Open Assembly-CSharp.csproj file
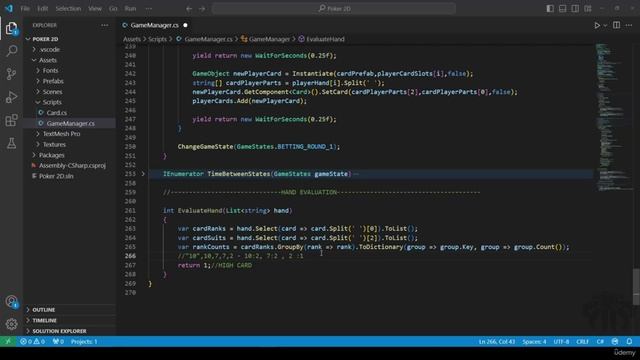The image size is (640, 360). (x=69, y=166)
